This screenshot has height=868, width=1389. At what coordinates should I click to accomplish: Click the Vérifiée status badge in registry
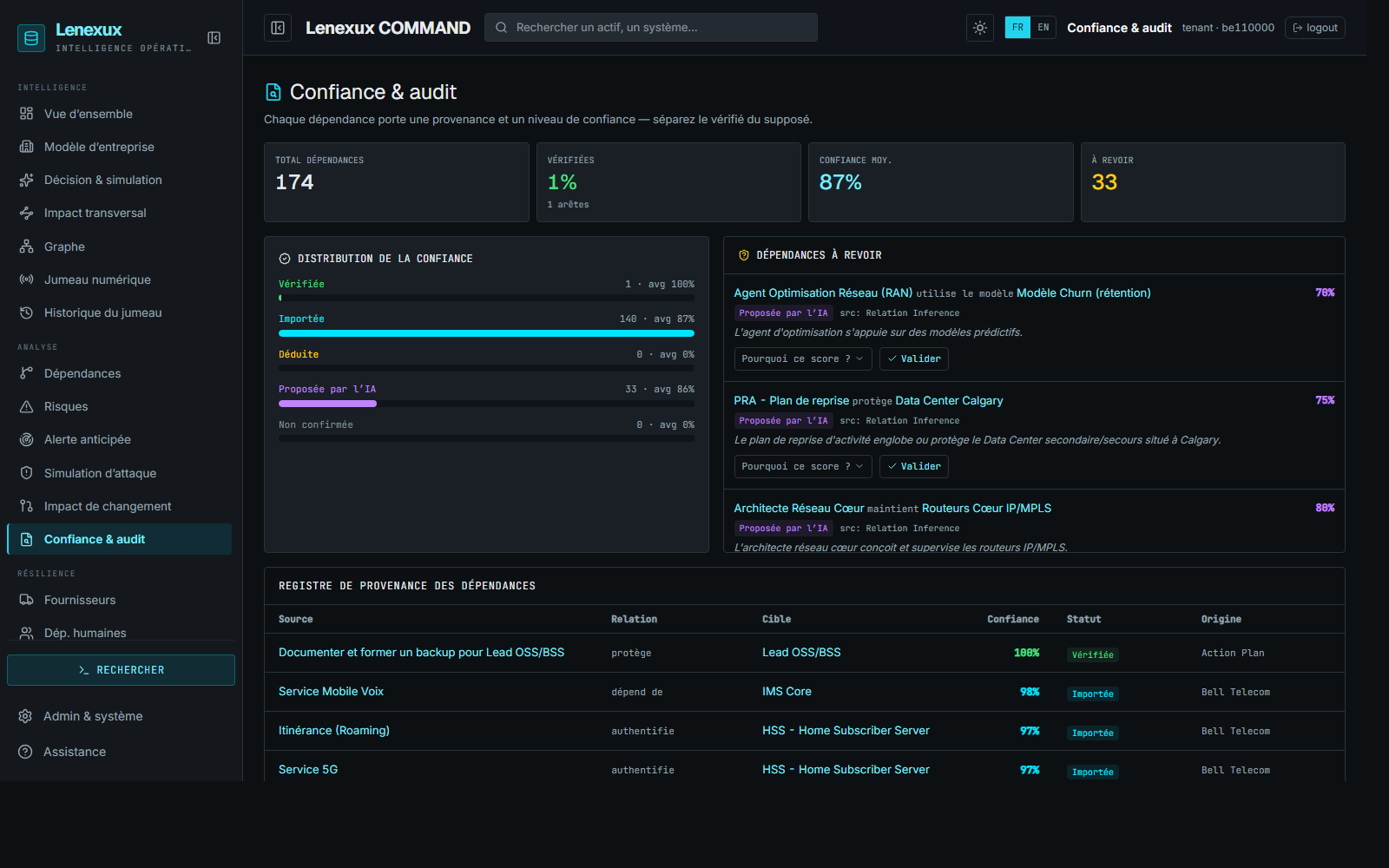[1092, 654]
